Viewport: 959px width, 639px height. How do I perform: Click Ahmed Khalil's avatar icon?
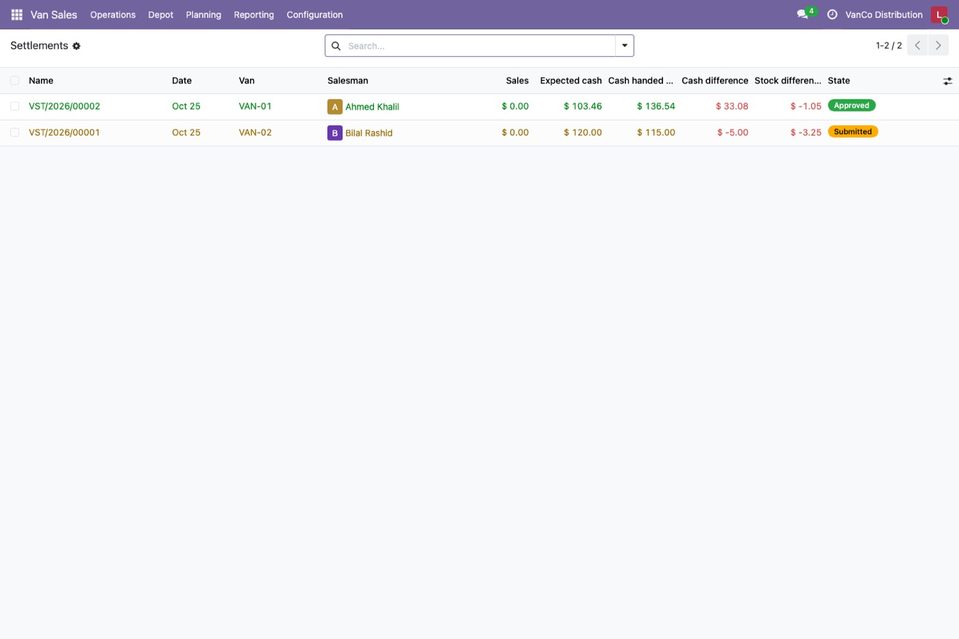(335, 107)
